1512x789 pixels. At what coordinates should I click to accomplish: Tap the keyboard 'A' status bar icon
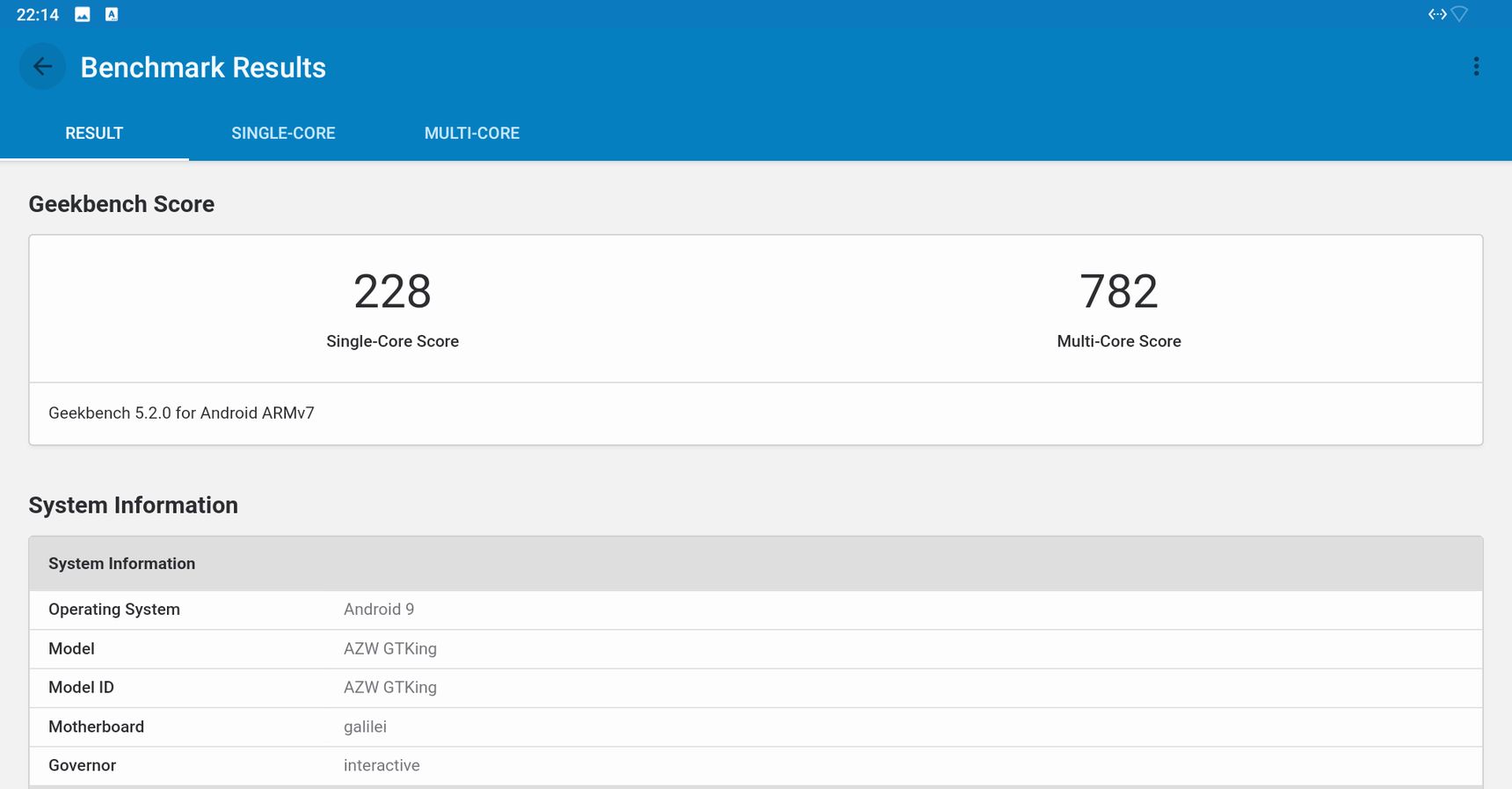[x=112, y=14]
